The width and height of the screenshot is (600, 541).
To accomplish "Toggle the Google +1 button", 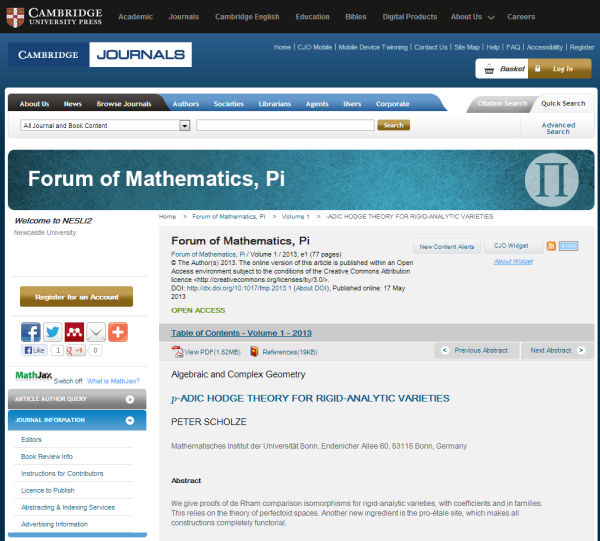I will point(76,351).
